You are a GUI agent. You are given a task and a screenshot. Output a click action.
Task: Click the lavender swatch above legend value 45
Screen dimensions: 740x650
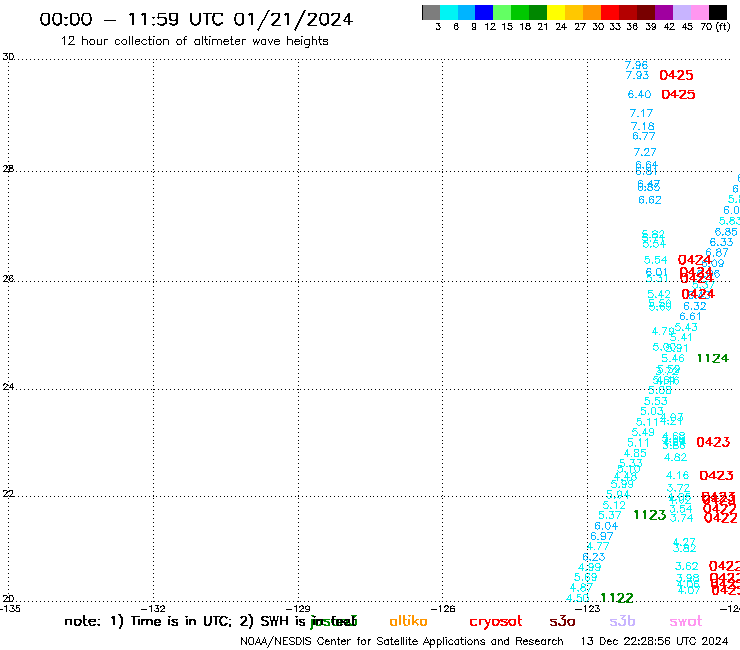point(681,12)
